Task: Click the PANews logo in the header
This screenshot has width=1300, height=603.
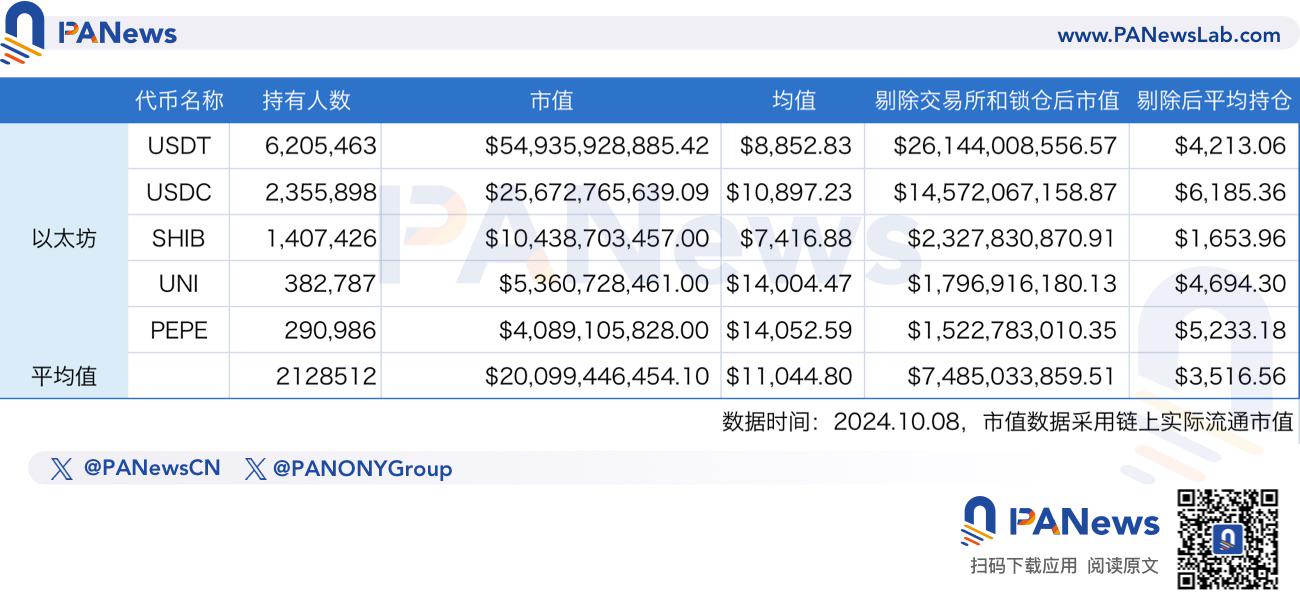Action: [x=90, y=33]
